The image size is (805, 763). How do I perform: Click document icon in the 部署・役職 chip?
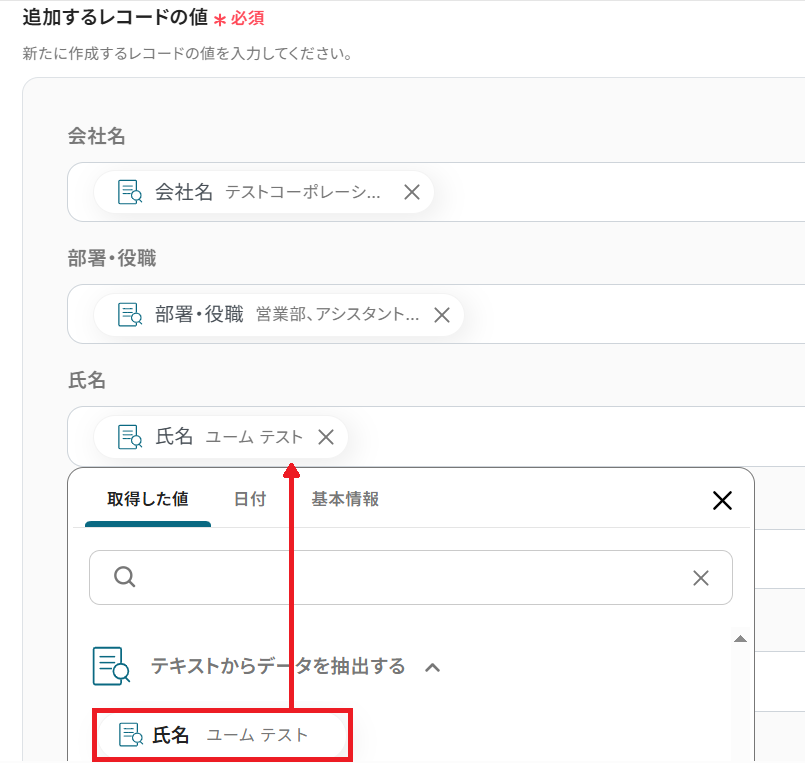(x=130, y=315)
